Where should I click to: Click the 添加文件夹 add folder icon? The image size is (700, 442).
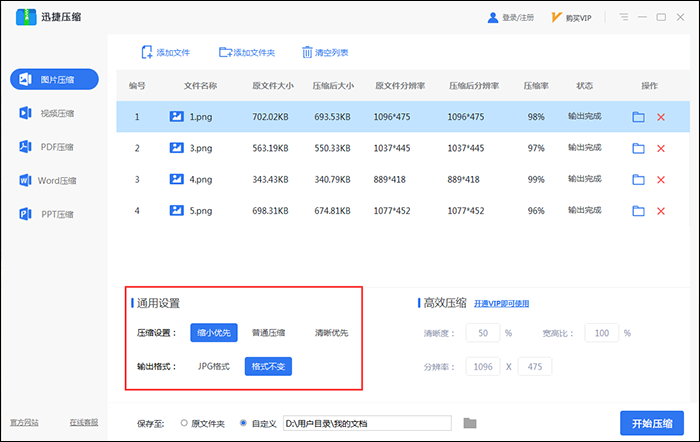tap(225, 52)
